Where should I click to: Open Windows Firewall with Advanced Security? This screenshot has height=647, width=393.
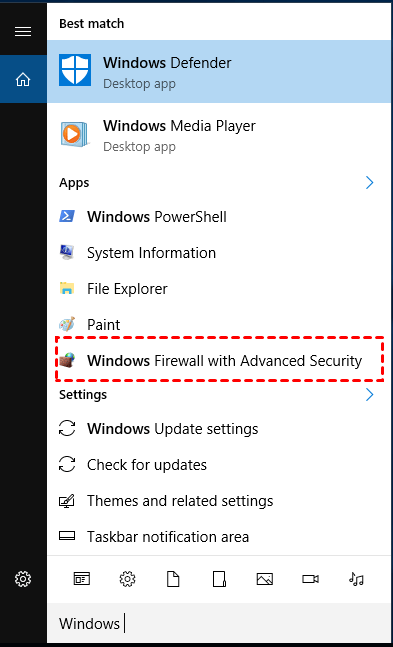pyautogui.click(x=220, y=361)
